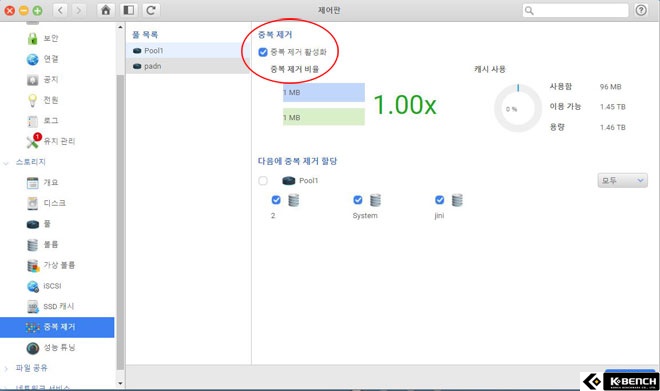Click the 96 MB used value
The width and height of the screenshot is (660, 391).
pos(610,87)
